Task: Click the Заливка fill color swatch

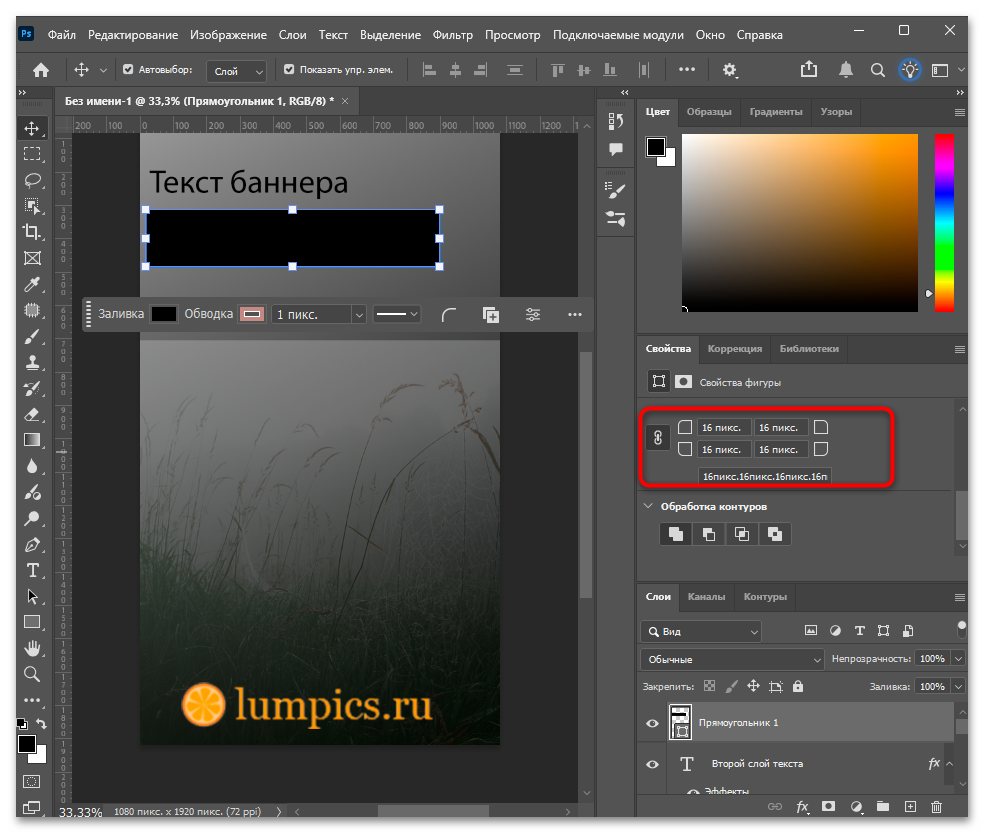Action: tap(164, 314)
